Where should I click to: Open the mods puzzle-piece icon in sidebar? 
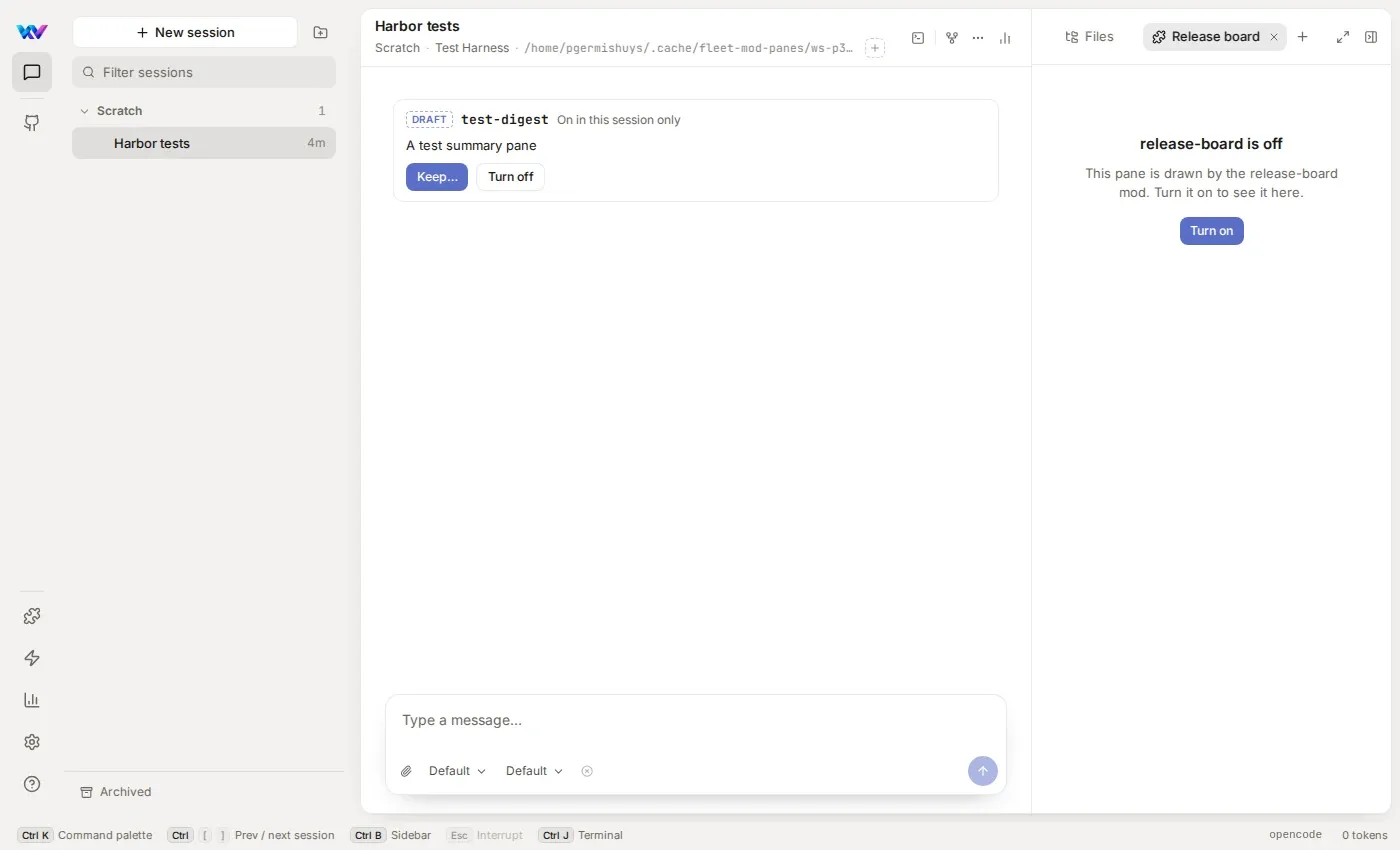32,616
